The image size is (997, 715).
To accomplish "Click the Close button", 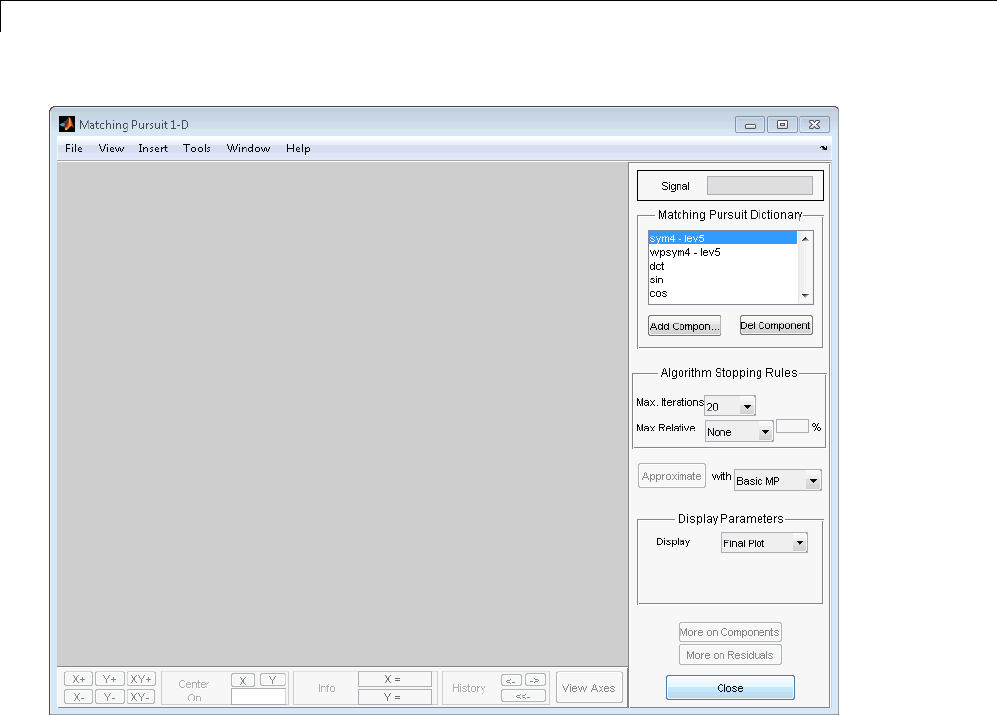I will coord(730,688).
